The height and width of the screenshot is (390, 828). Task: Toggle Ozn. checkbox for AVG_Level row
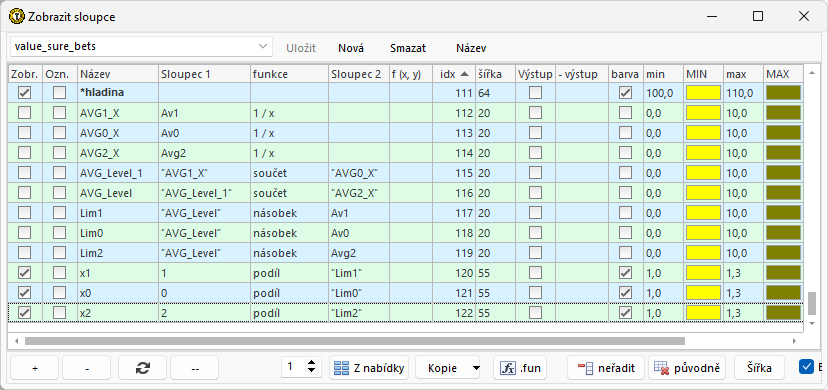point(60,193)
